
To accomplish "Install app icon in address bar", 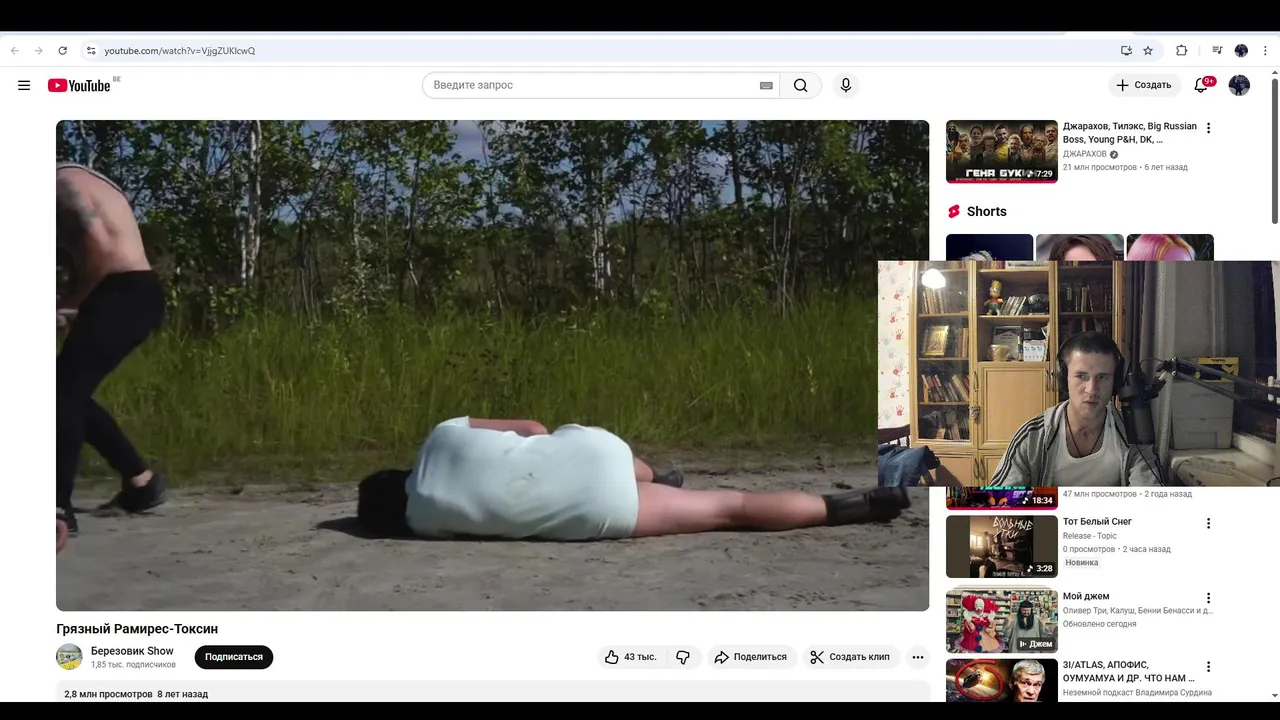I will tap(1126, 51).
